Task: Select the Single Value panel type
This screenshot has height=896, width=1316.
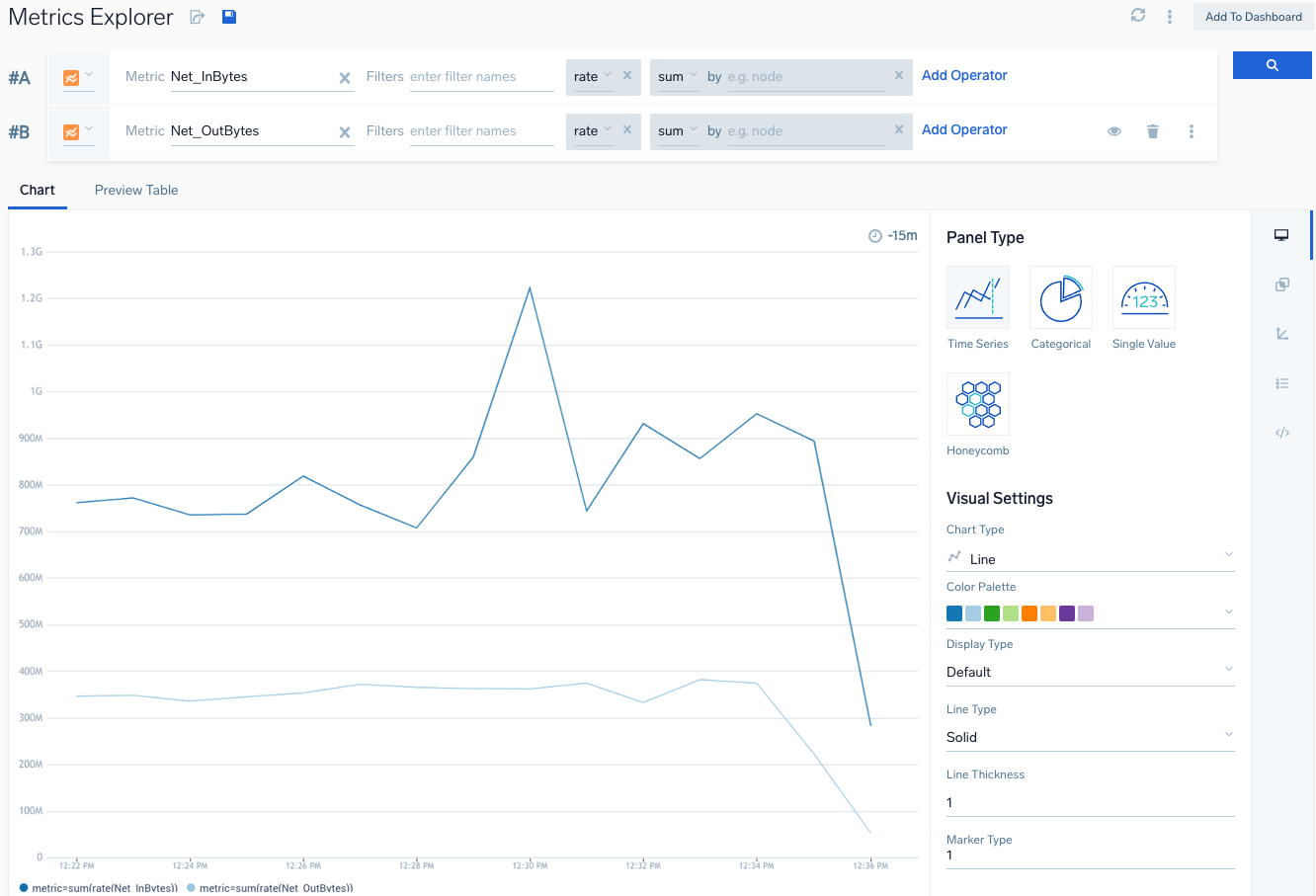Action: [1143, 298]
